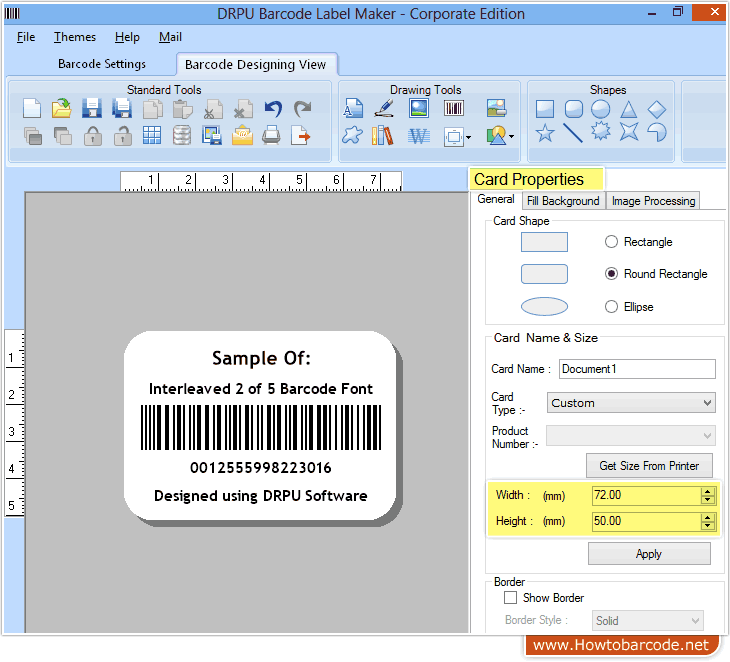Click Get Size From Printer button
The image size is (730, 662).
pyautogui.click(x=649, y=466)
